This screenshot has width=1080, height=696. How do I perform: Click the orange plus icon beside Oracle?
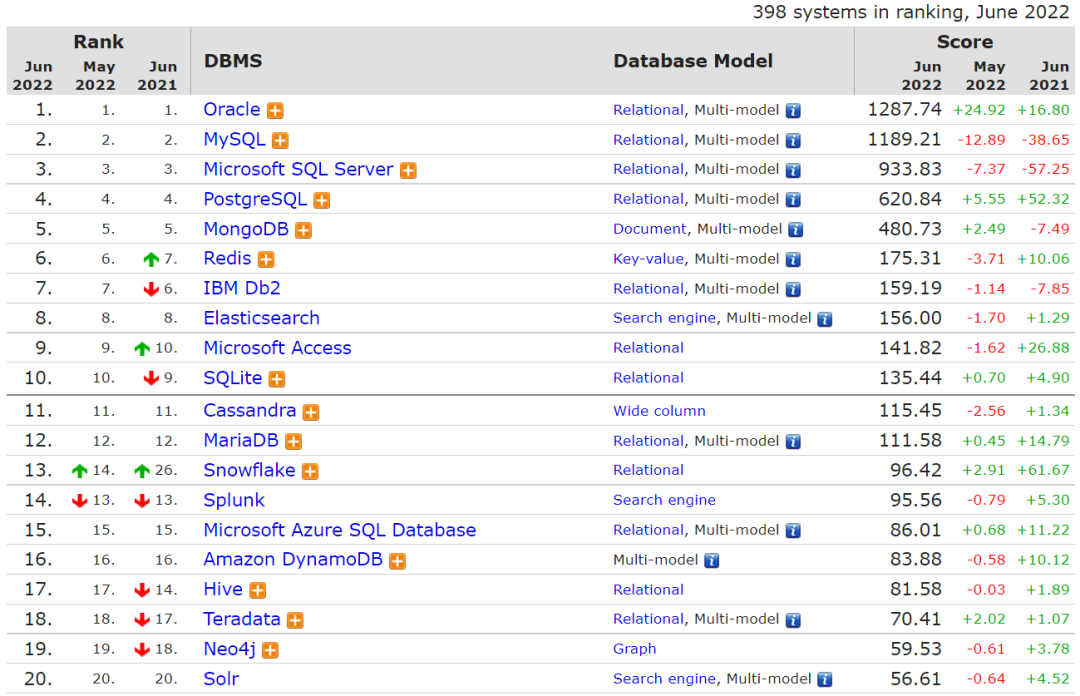click(x=275, y=111)
